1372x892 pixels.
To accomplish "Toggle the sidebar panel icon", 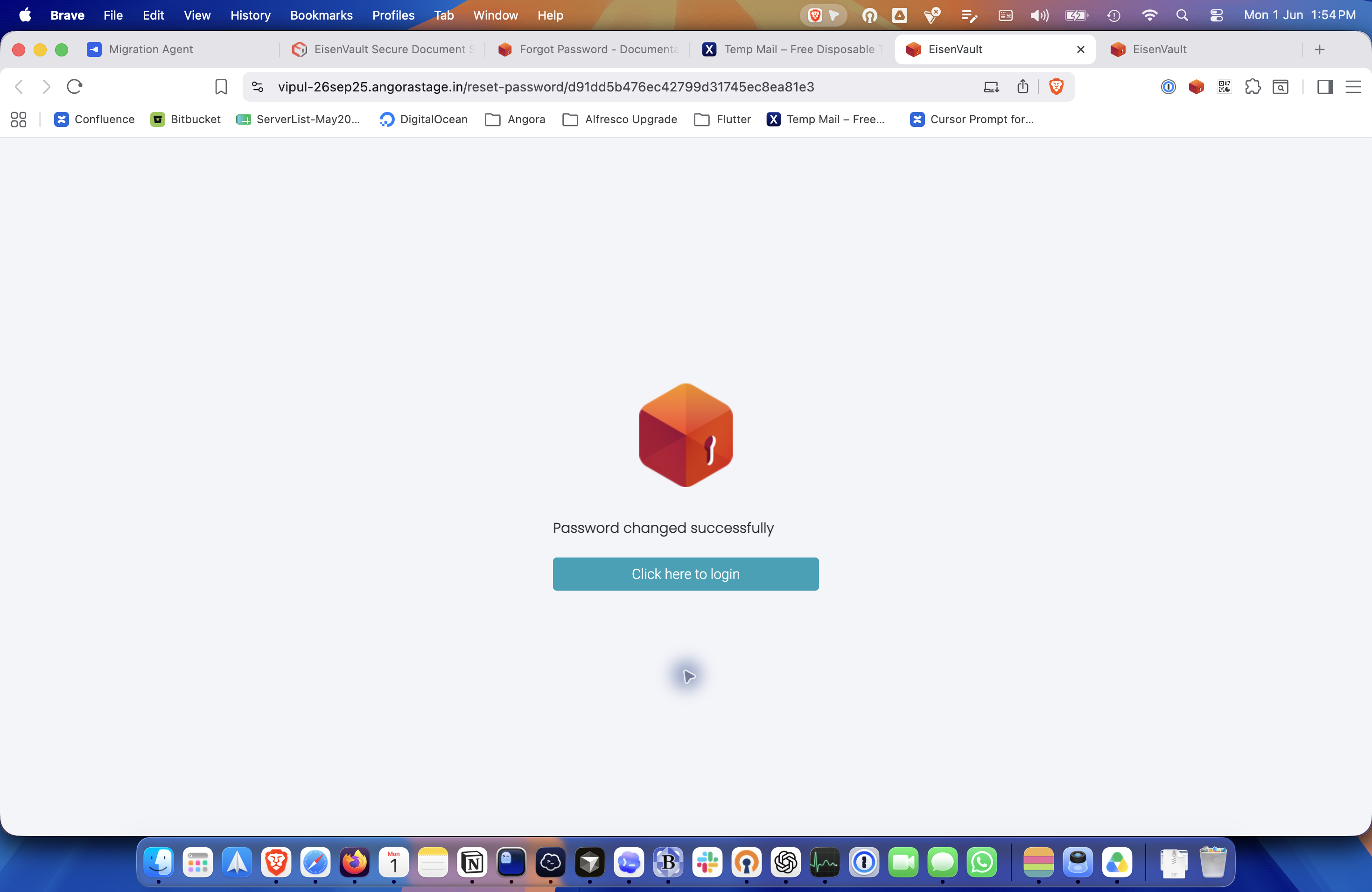I will [x=1325, y=87].
